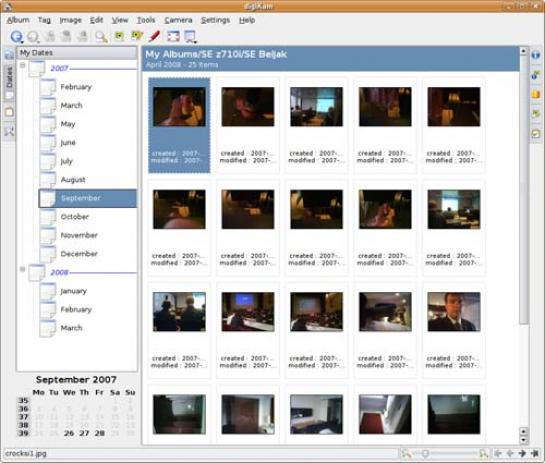The image size is (545, 463).
Task: Click the zoom out thumbnail icon
Action: [406, 453]
